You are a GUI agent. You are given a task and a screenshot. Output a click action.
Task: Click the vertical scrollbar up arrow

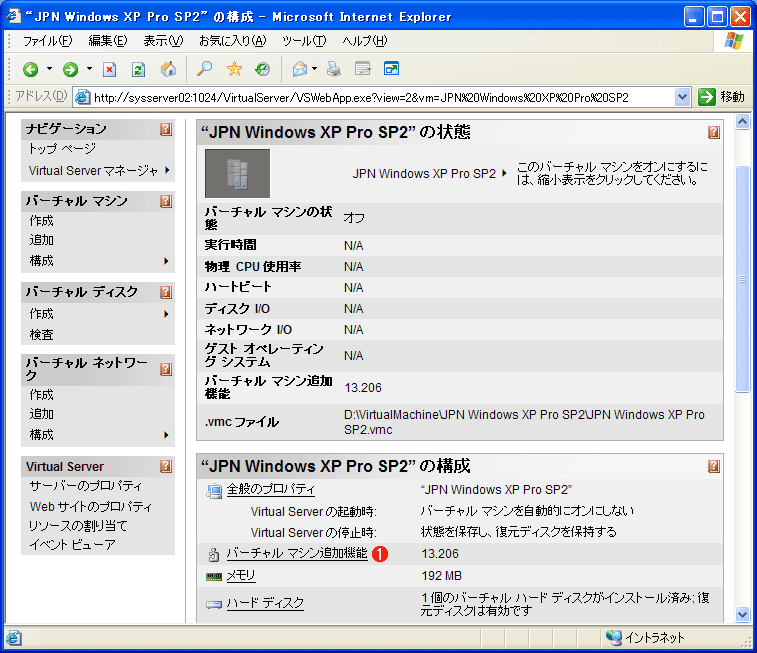[742, 122]
